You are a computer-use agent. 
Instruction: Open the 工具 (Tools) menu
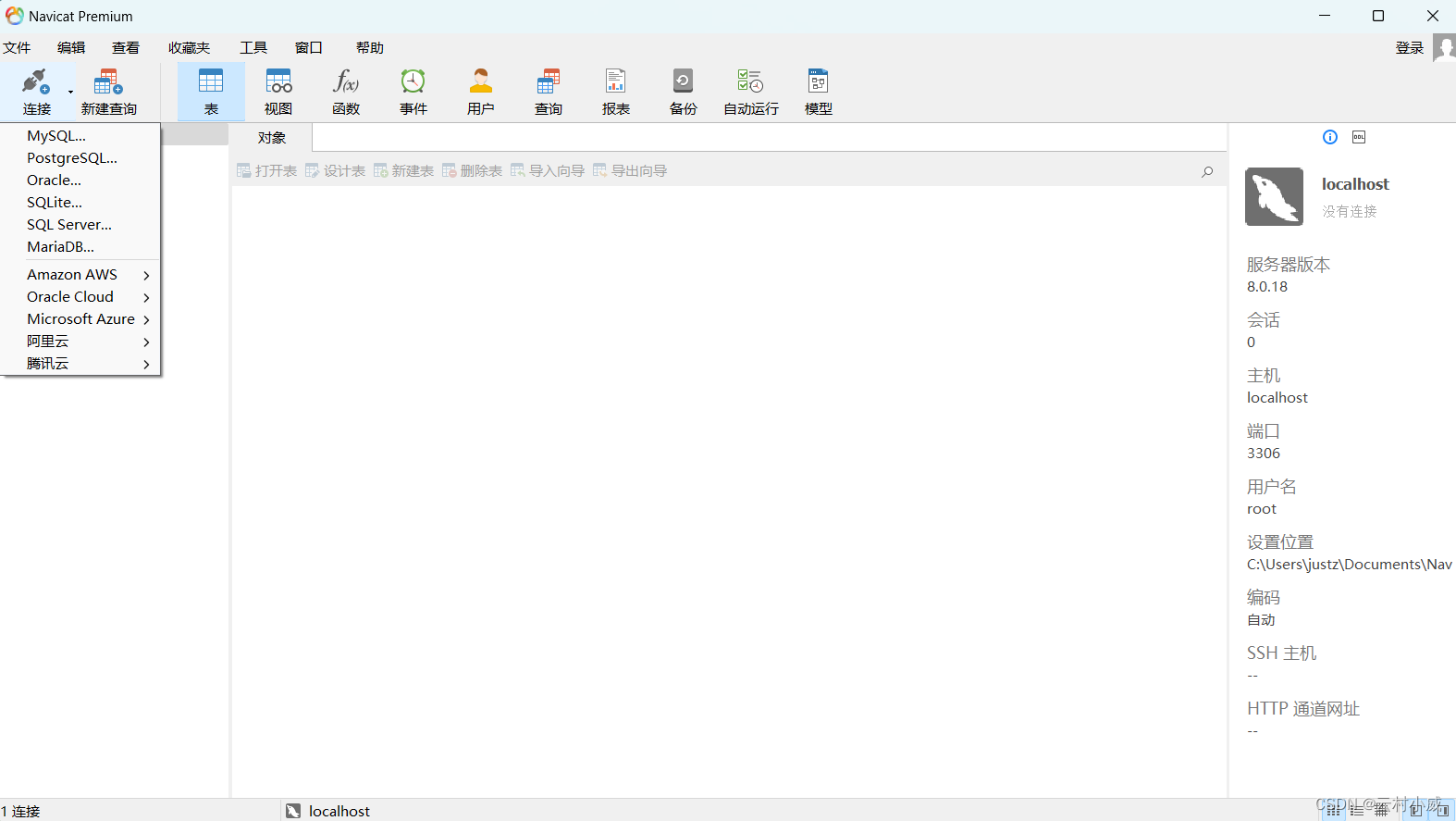[x=253, y=47]
